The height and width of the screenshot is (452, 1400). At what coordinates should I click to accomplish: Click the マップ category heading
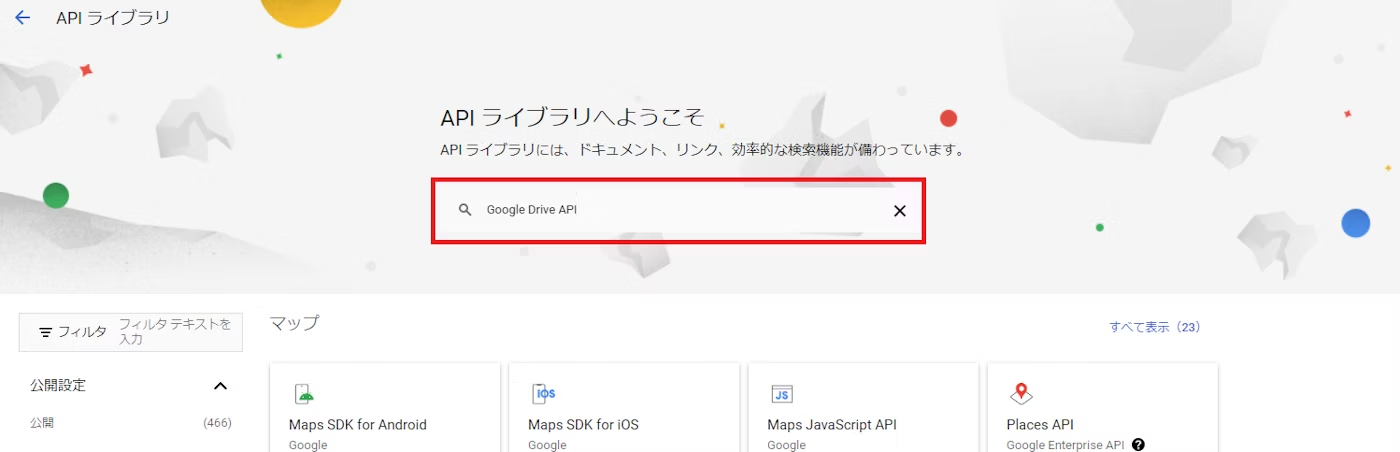tap(294, 323)
